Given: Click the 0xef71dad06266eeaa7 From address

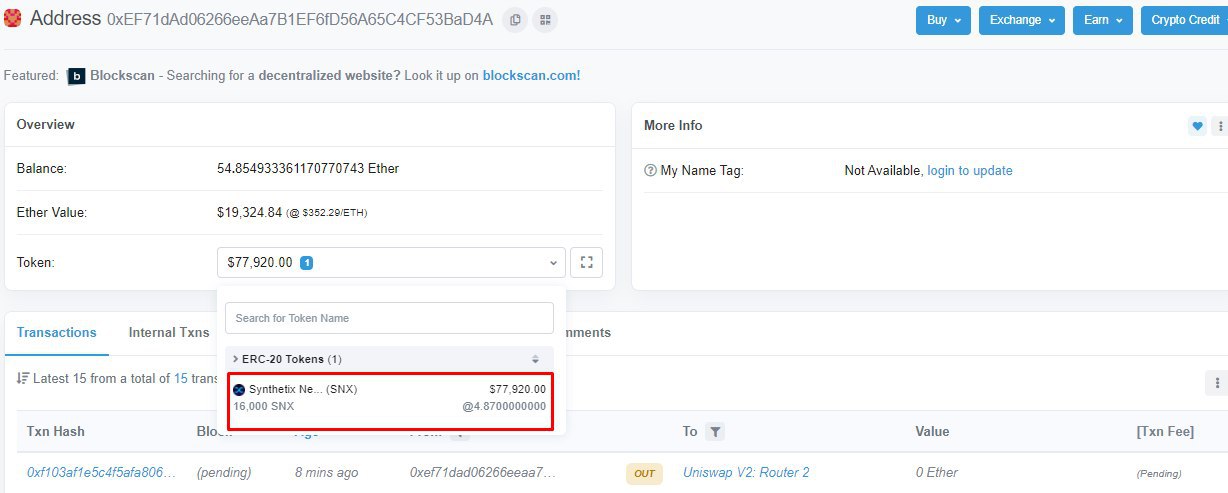Looking at the screenshot, I should click(482, 472).
